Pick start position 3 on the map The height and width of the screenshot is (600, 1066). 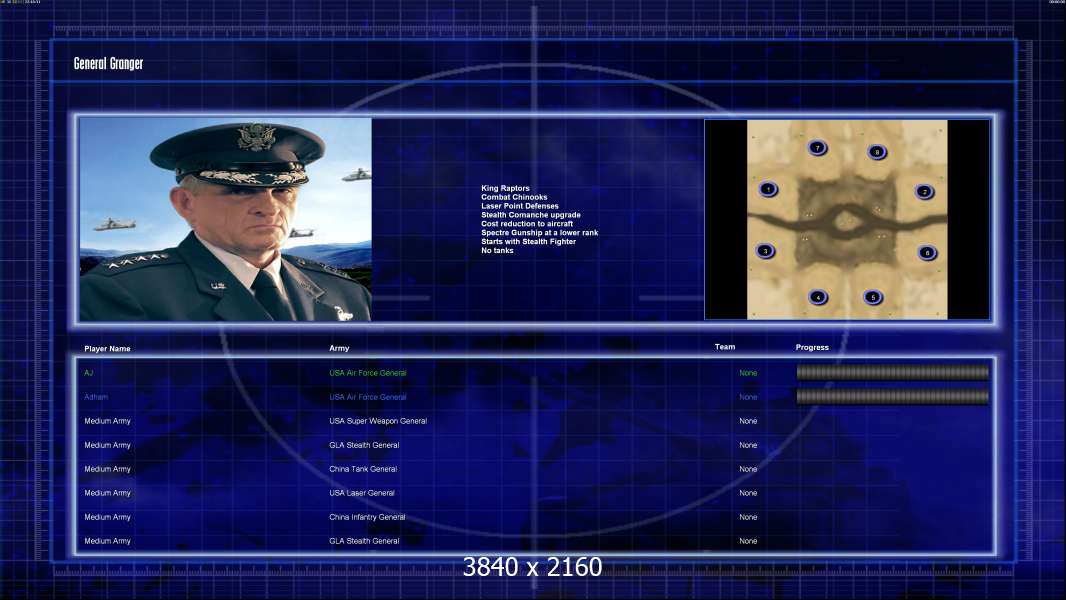766,251
